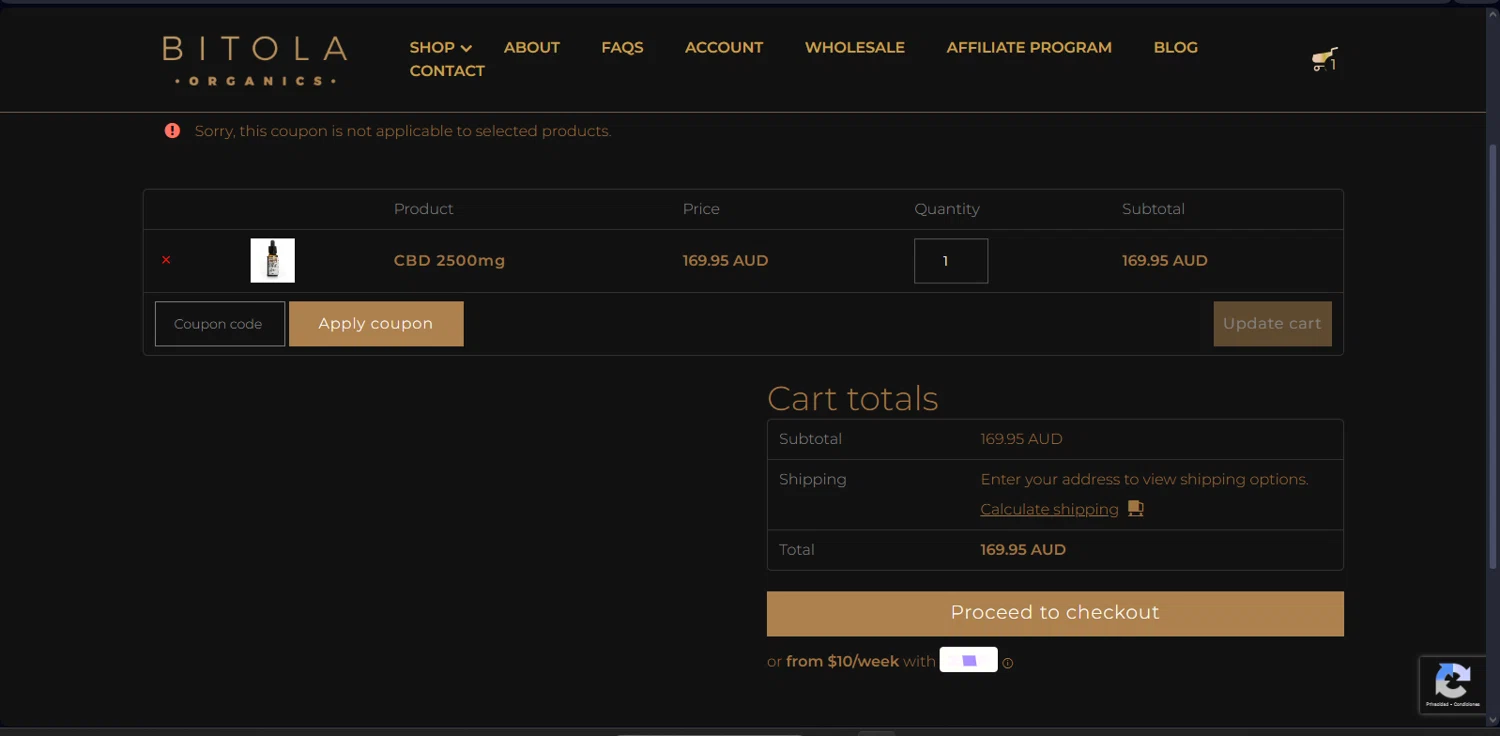1500x736 pixels.
Task: Visit the BLOG page
Action: click(1175, 47)
